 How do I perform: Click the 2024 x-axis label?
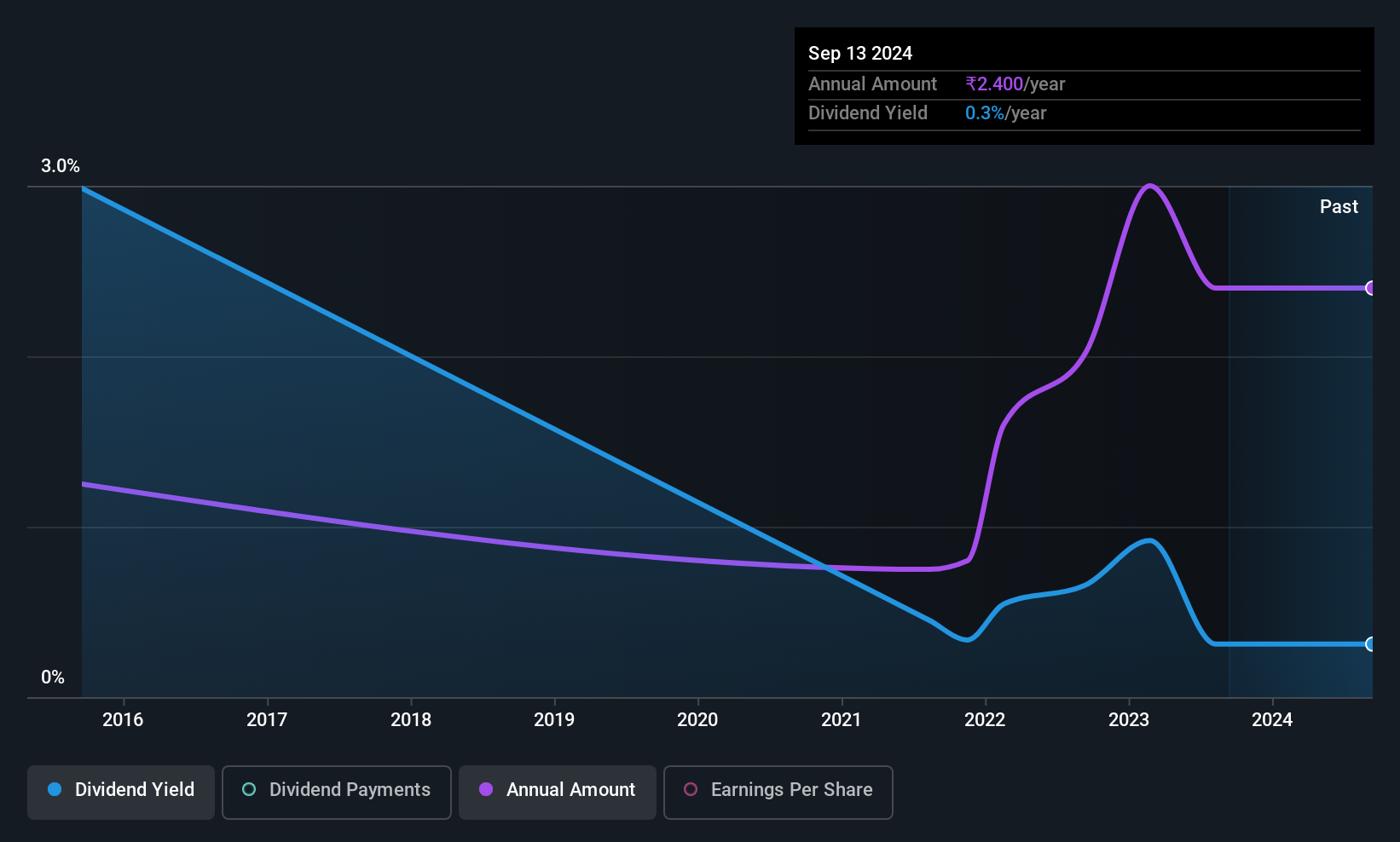click(1272, 719)
